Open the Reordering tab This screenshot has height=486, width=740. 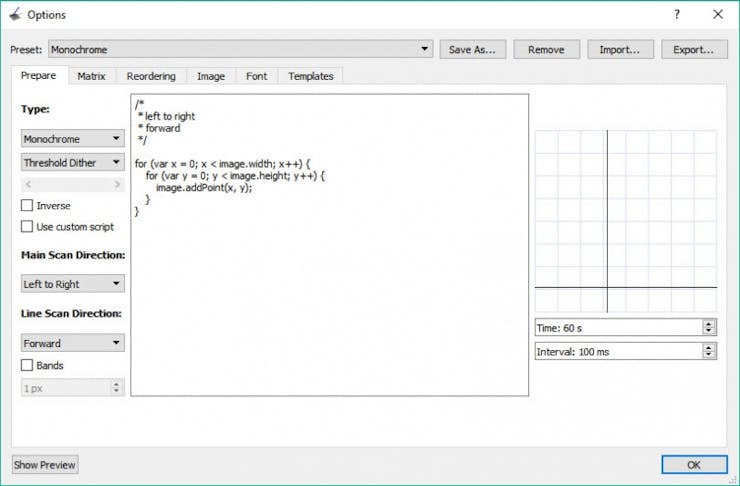click(x=151, y=76)
